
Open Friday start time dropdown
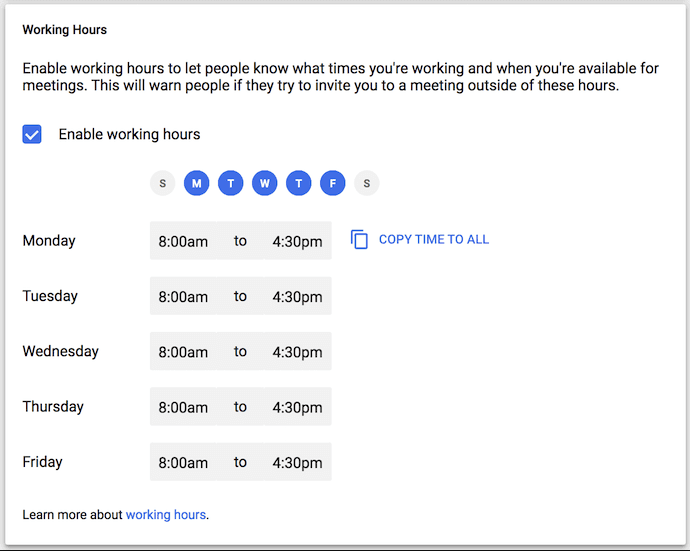[x=184, y=463]
